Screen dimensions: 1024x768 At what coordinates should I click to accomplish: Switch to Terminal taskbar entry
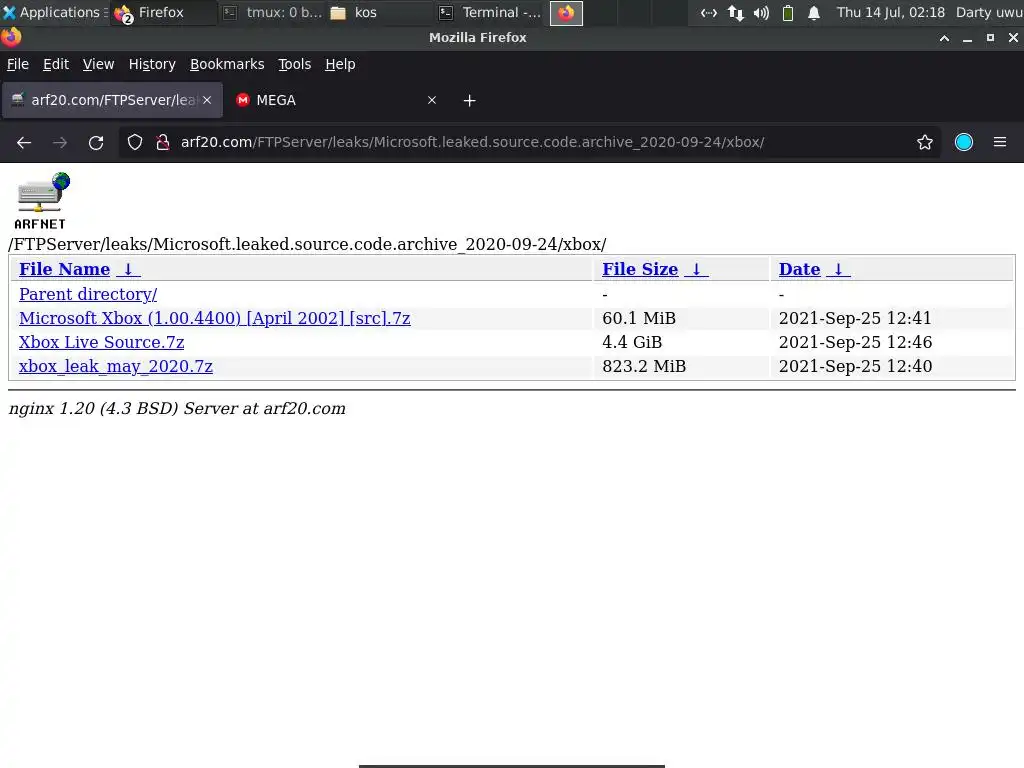click(x=490, y=12)
